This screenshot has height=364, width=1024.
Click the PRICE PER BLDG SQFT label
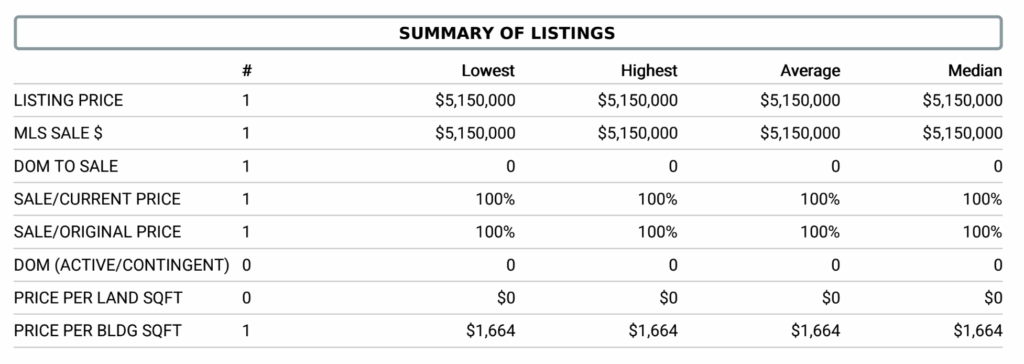97,331
